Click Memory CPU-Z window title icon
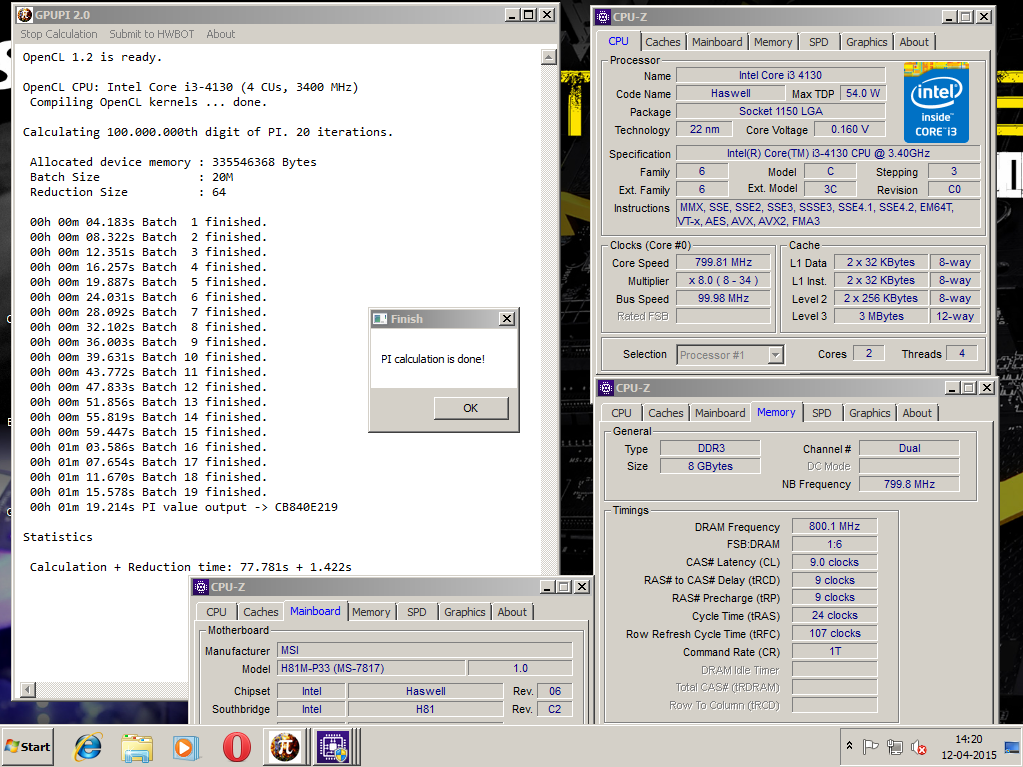 [606, 388]
